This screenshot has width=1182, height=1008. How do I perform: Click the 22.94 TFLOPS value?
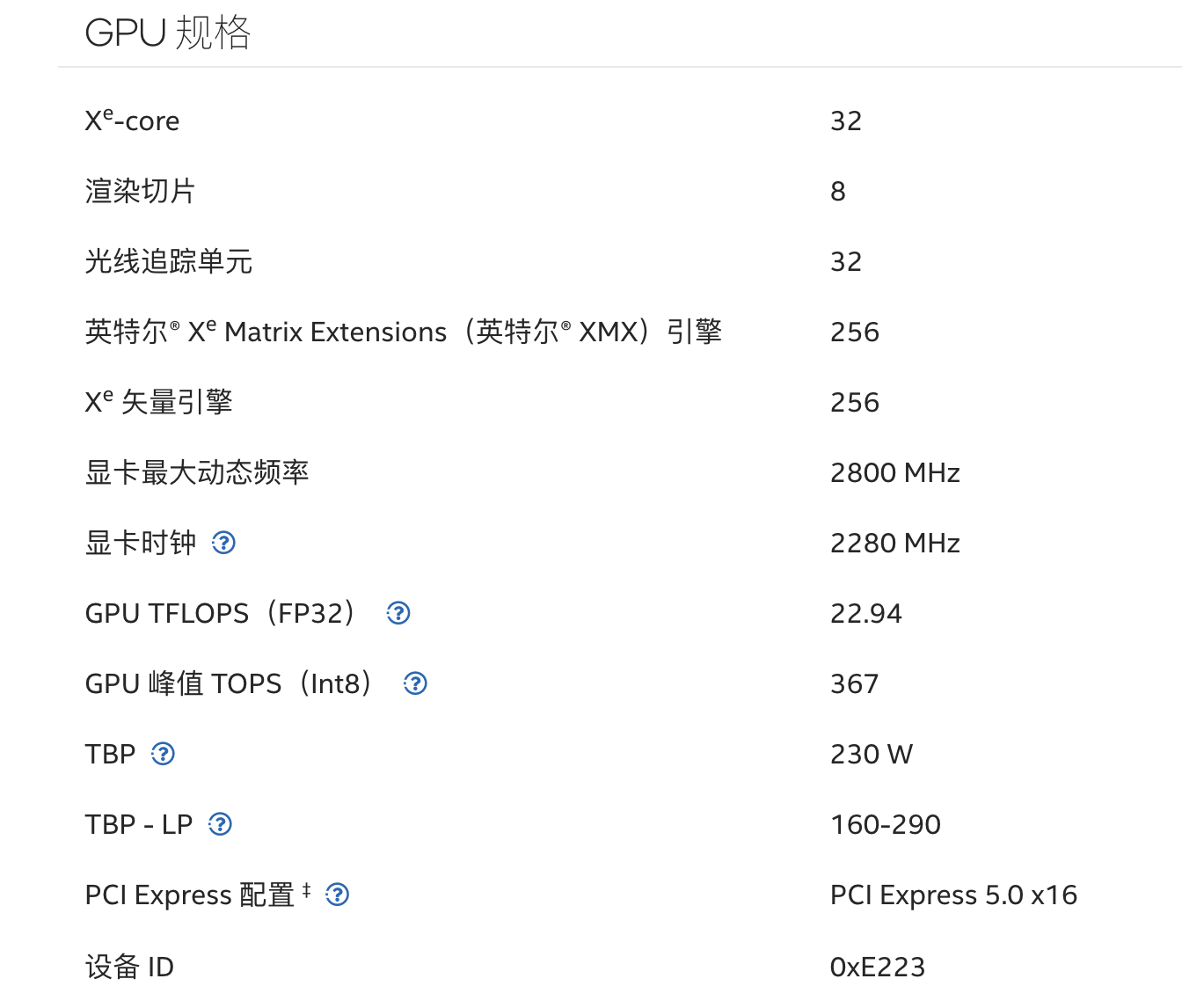tap(865, 613)
